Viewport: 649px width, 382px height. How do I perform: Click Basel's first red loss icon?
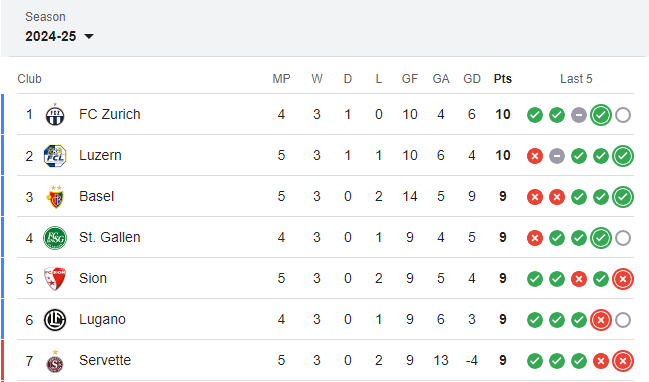coord(535,197)
